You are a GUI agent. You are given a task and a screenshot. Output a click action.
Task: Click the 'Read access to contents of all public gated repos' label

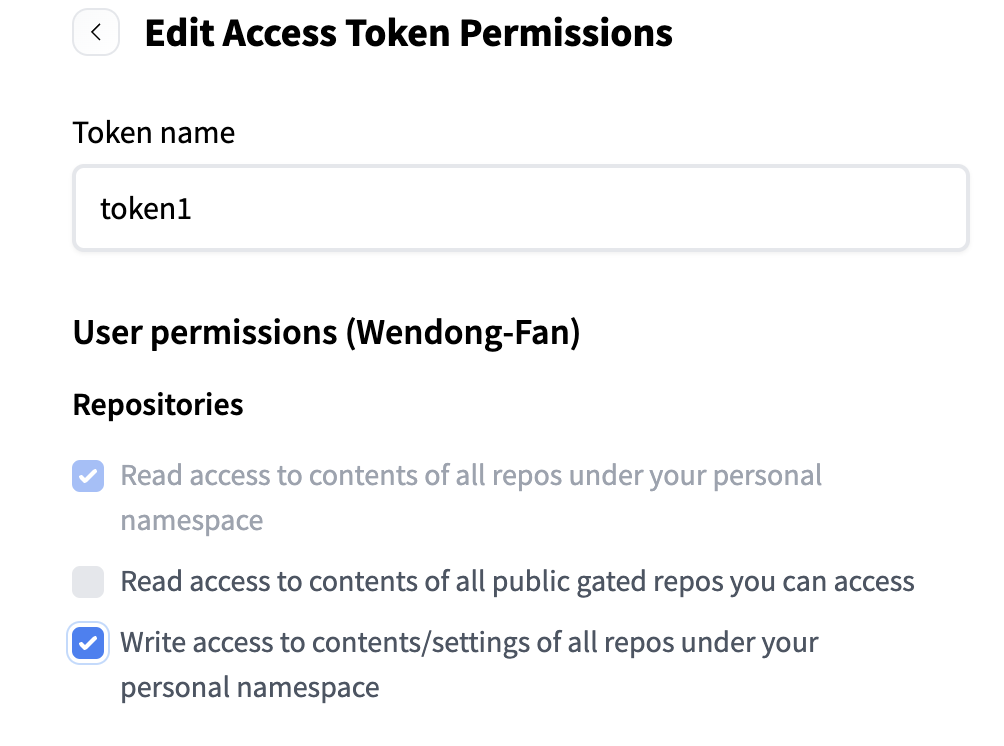[517, 581]
